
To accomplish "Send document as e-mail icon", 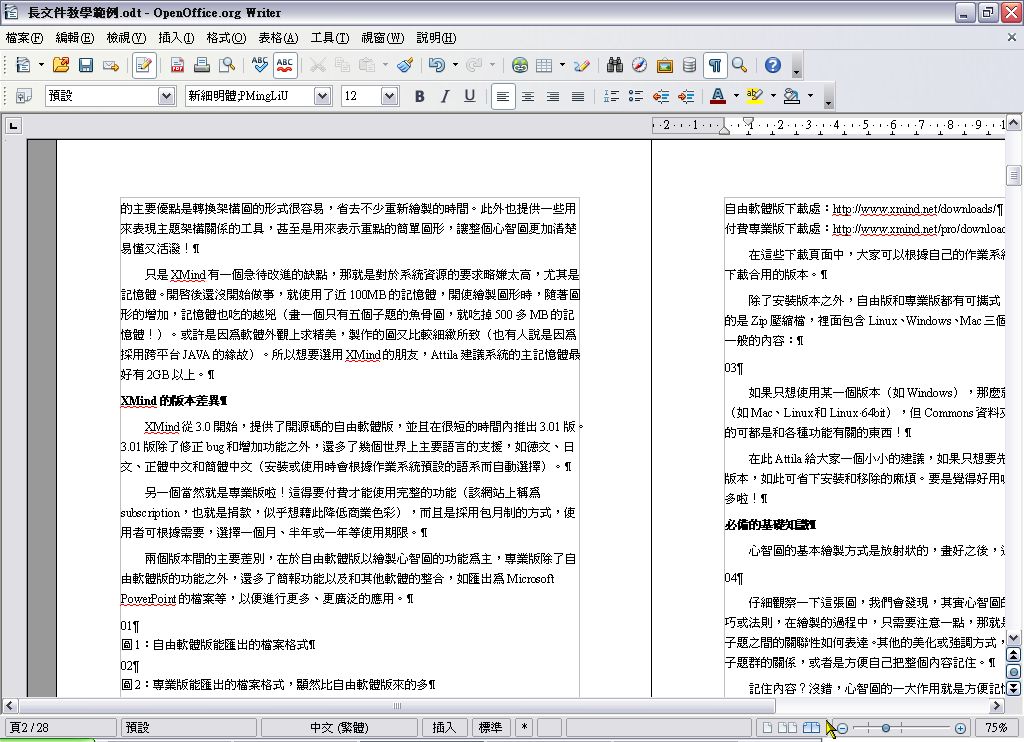I will pyautogui.click(x=110, y=65).
